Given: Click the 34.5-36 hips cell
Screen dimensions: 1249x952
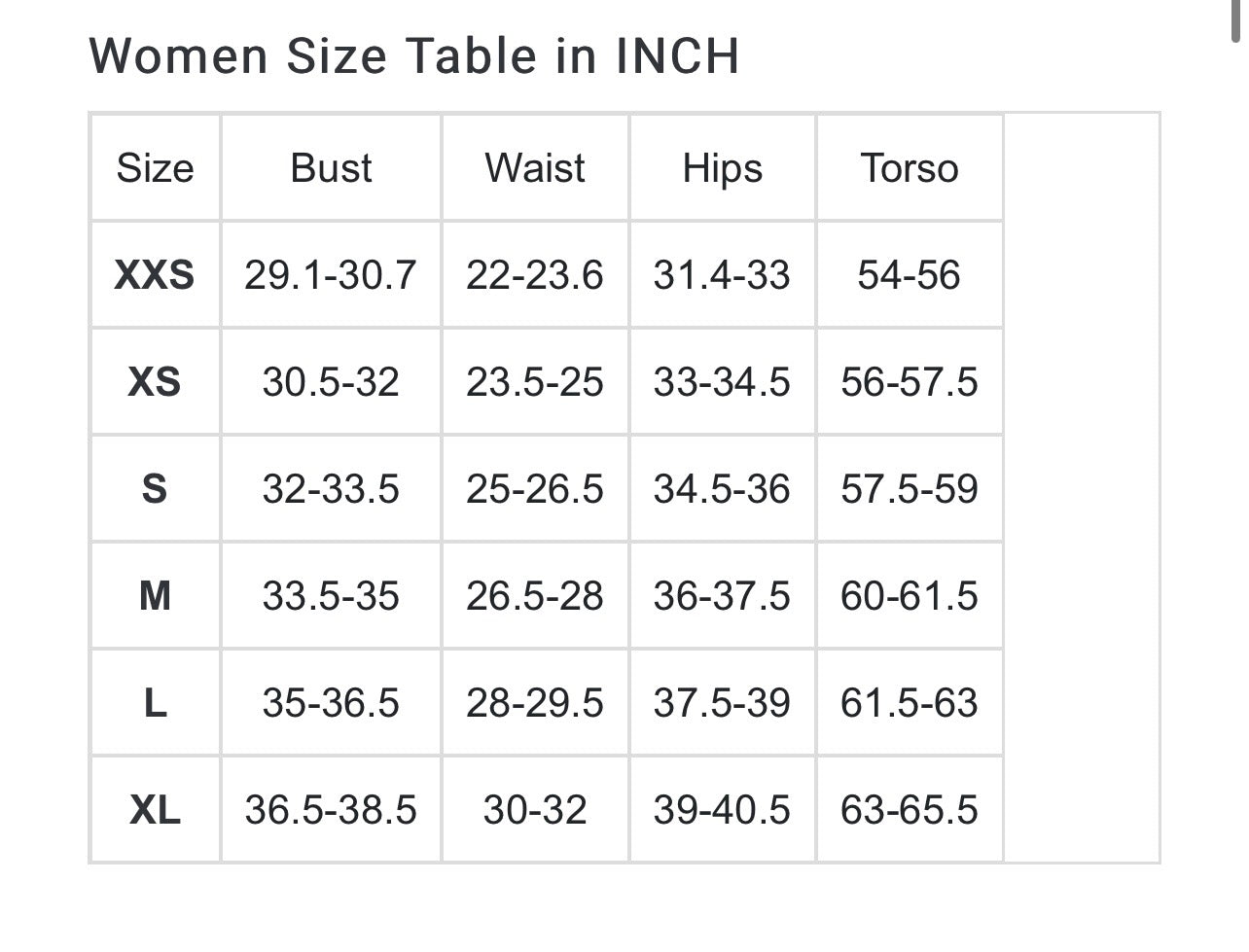Looking at the screenshot, I should (722, 489).
